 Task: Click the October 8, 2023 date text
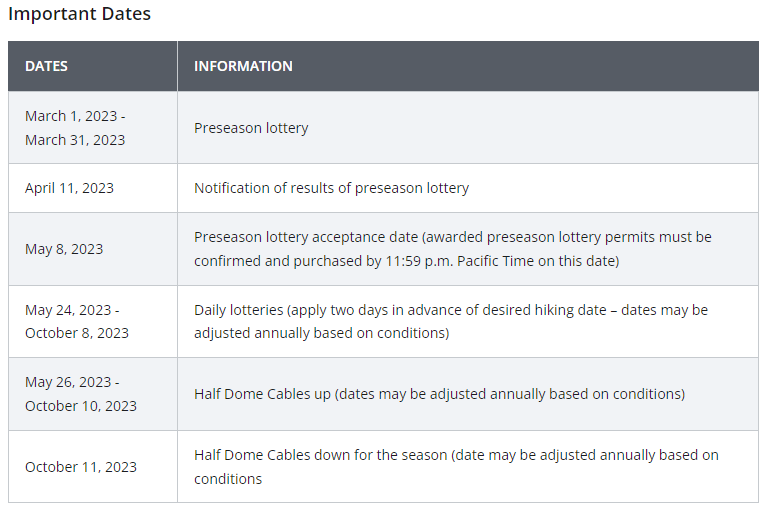[x=77, y=333]
